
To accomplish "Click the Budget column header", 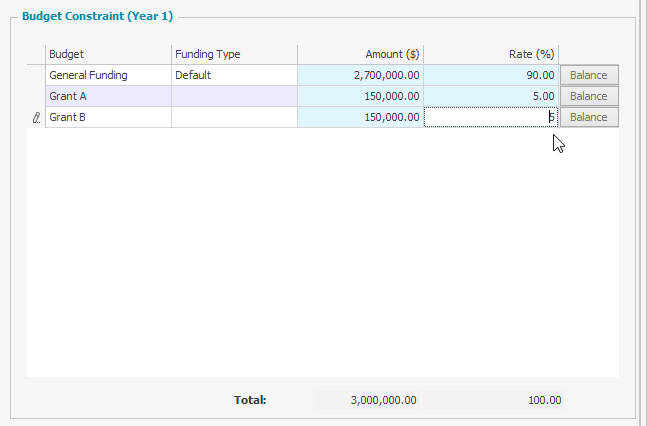I will pos(109,54).
